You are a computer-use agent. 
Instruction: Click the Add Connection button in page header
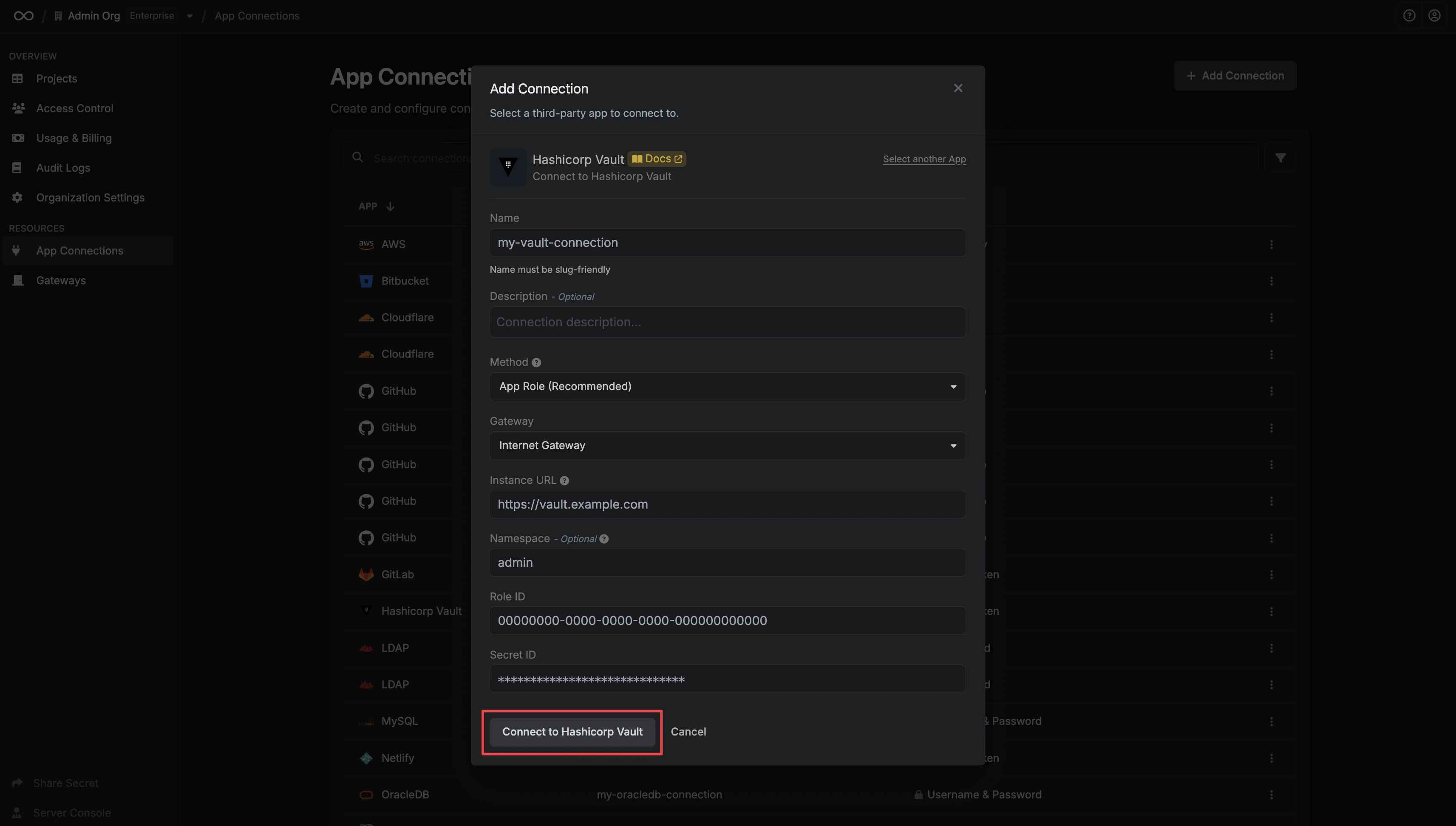coord(1235,76)
